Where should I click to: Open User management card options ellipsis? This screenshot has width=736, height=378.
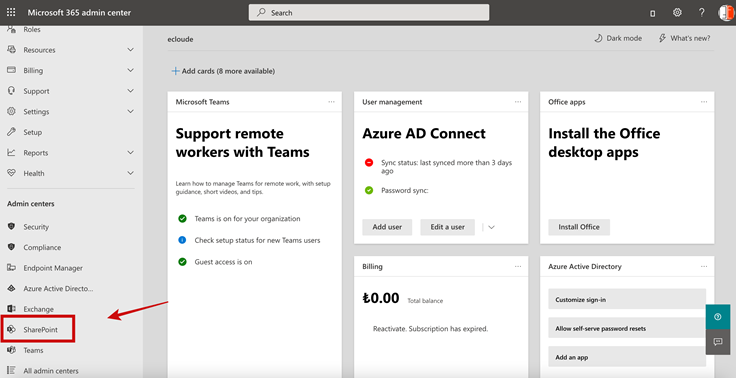(x=518, y=102)
